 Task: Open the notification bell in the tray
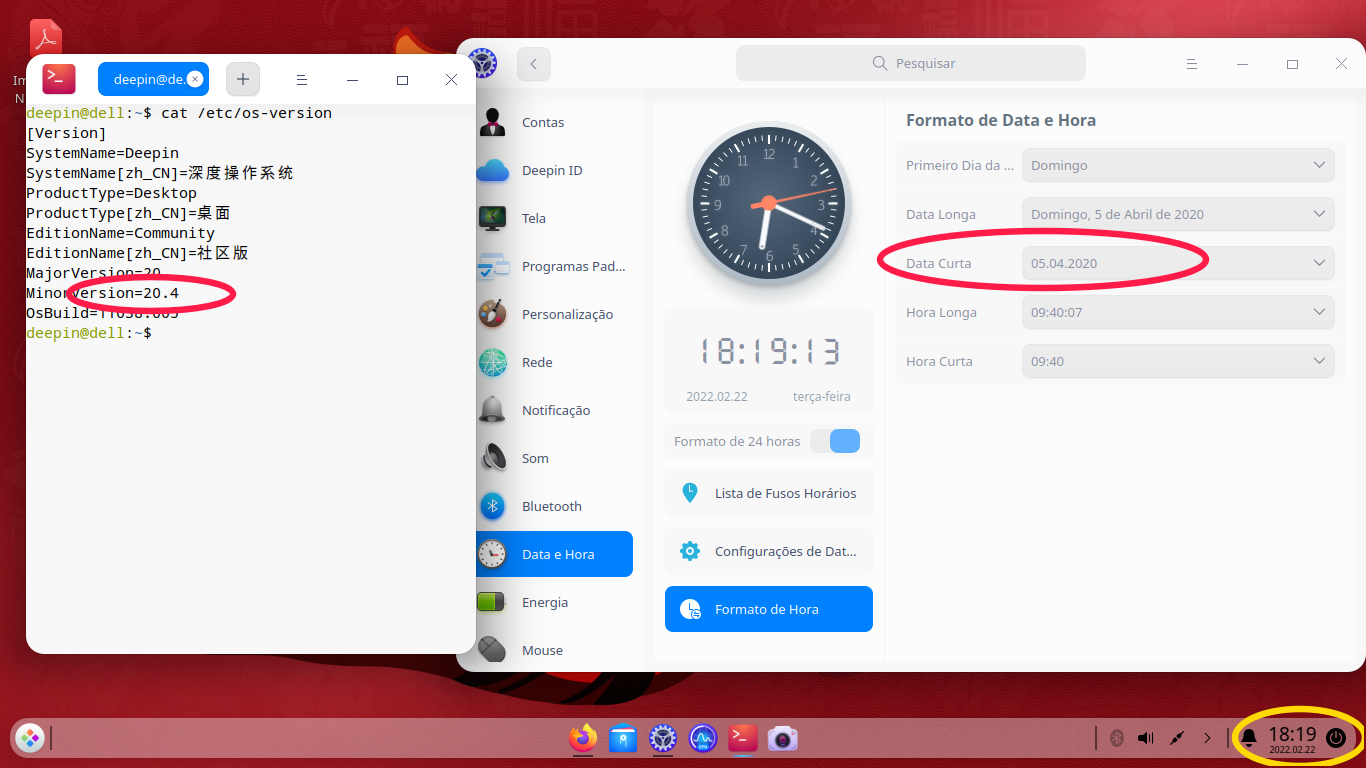click(x=1248, y=739)
